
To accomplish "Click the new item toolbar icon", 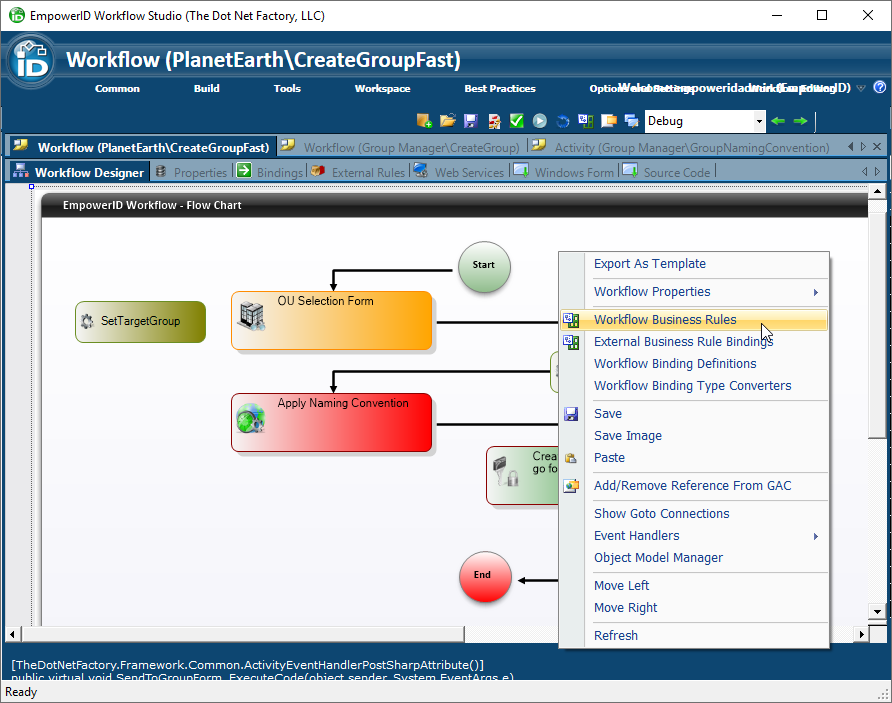I will coord(424,121).
